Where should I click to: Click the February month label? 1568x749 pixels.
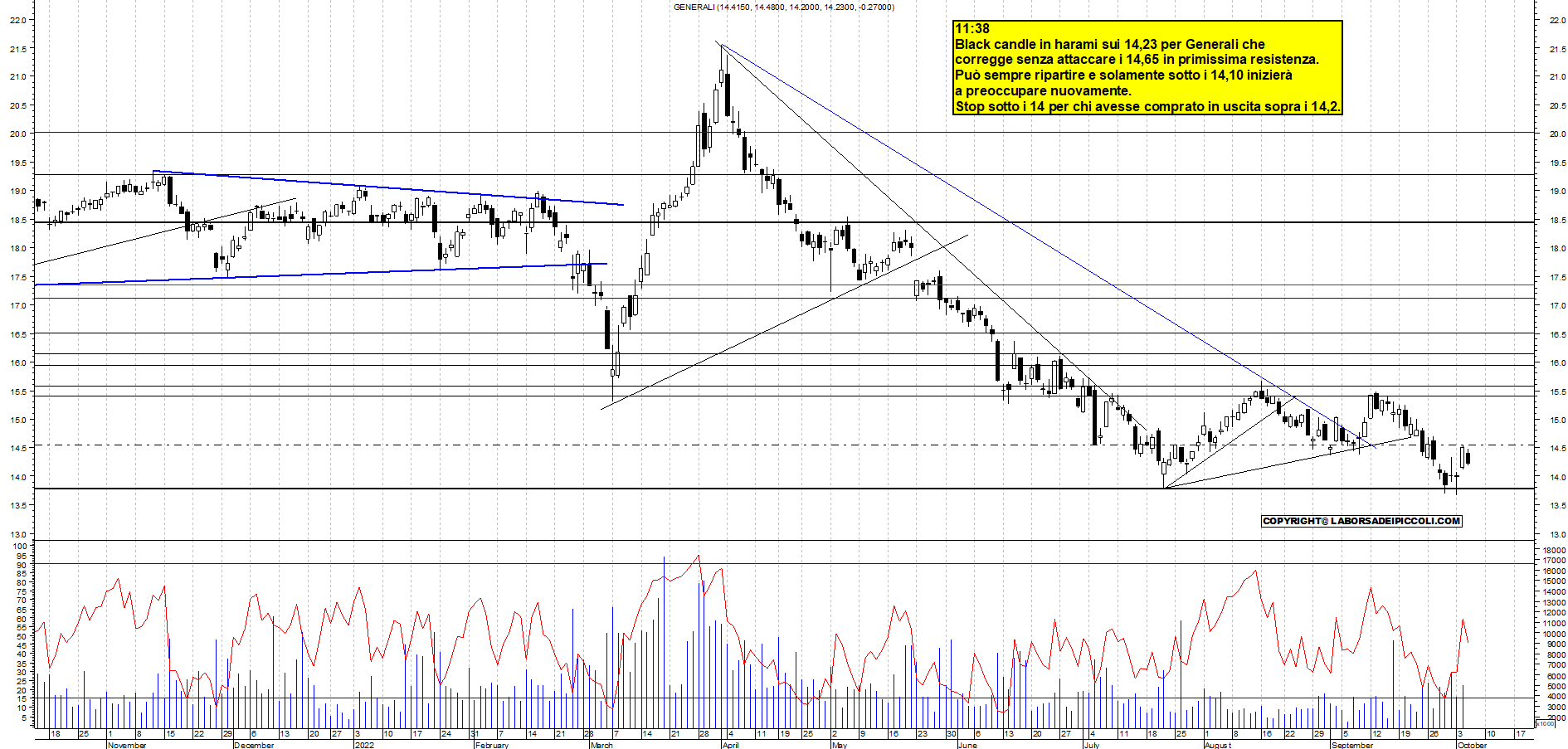pos(492,745)
